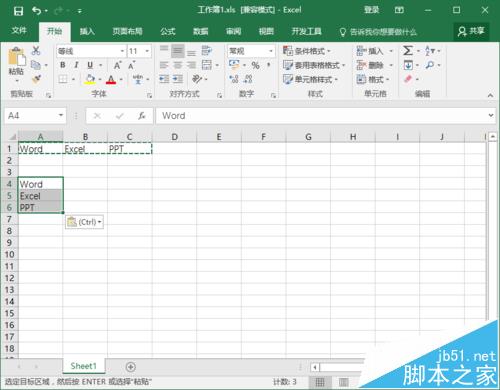The image size is (500, 390).
Task: Align text left
Action: click(164, 65)
